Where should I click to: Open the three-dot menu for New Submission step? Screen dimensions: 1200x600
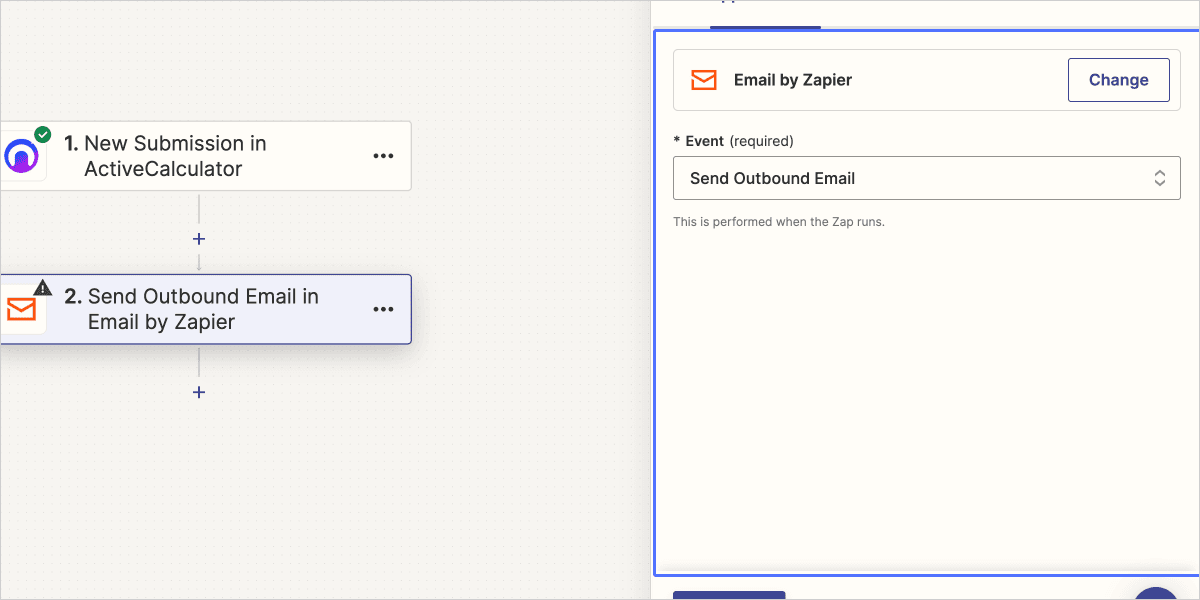tap(383, 156)
